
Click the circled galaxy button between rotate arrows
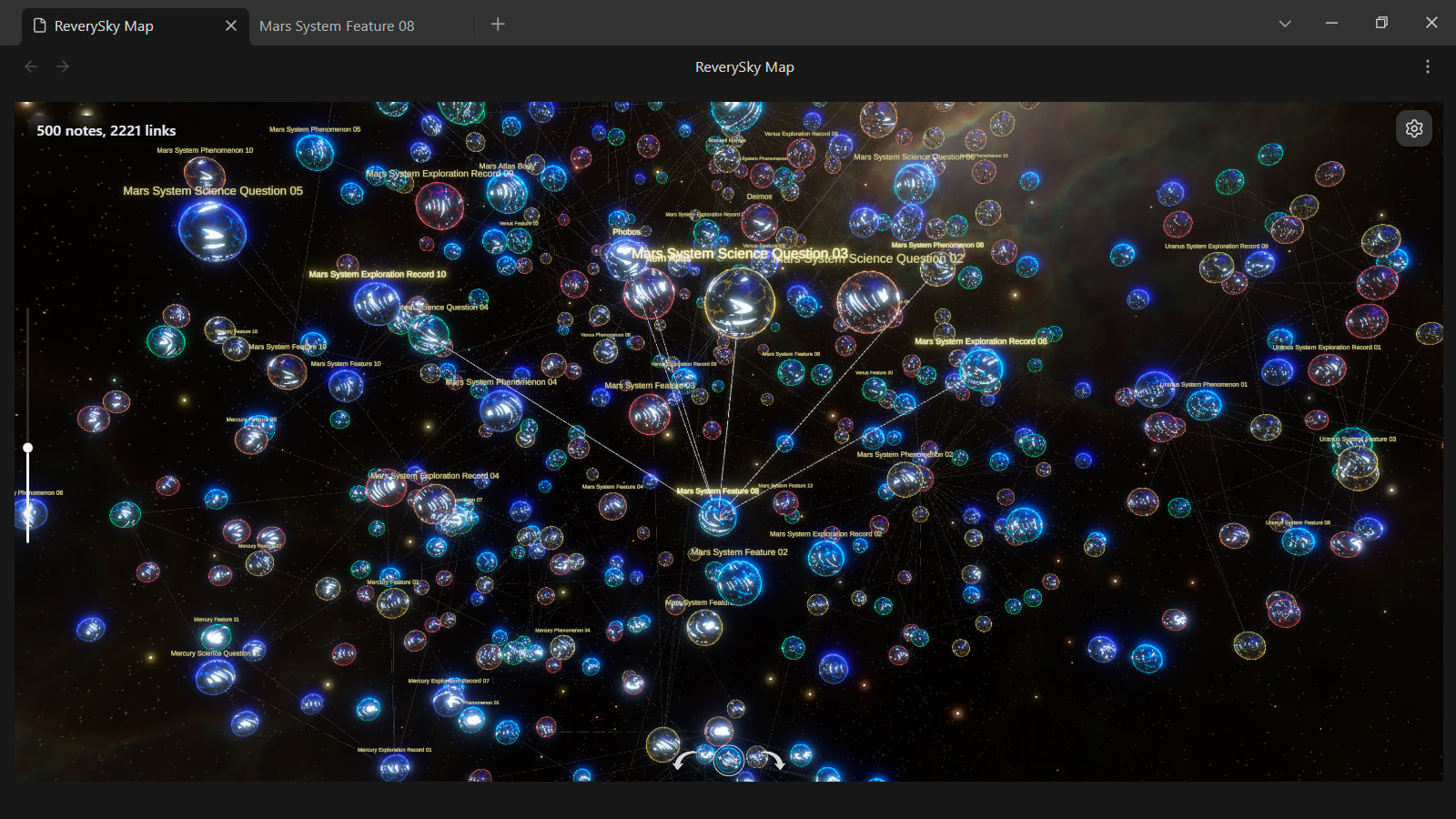pyautogui.click(x=728, y=760)
